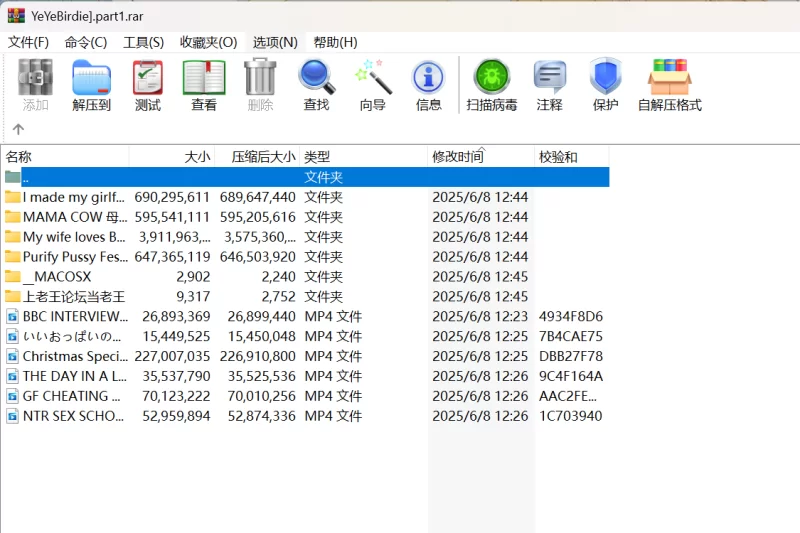Sort by the 名称 column header

[65, 157]
